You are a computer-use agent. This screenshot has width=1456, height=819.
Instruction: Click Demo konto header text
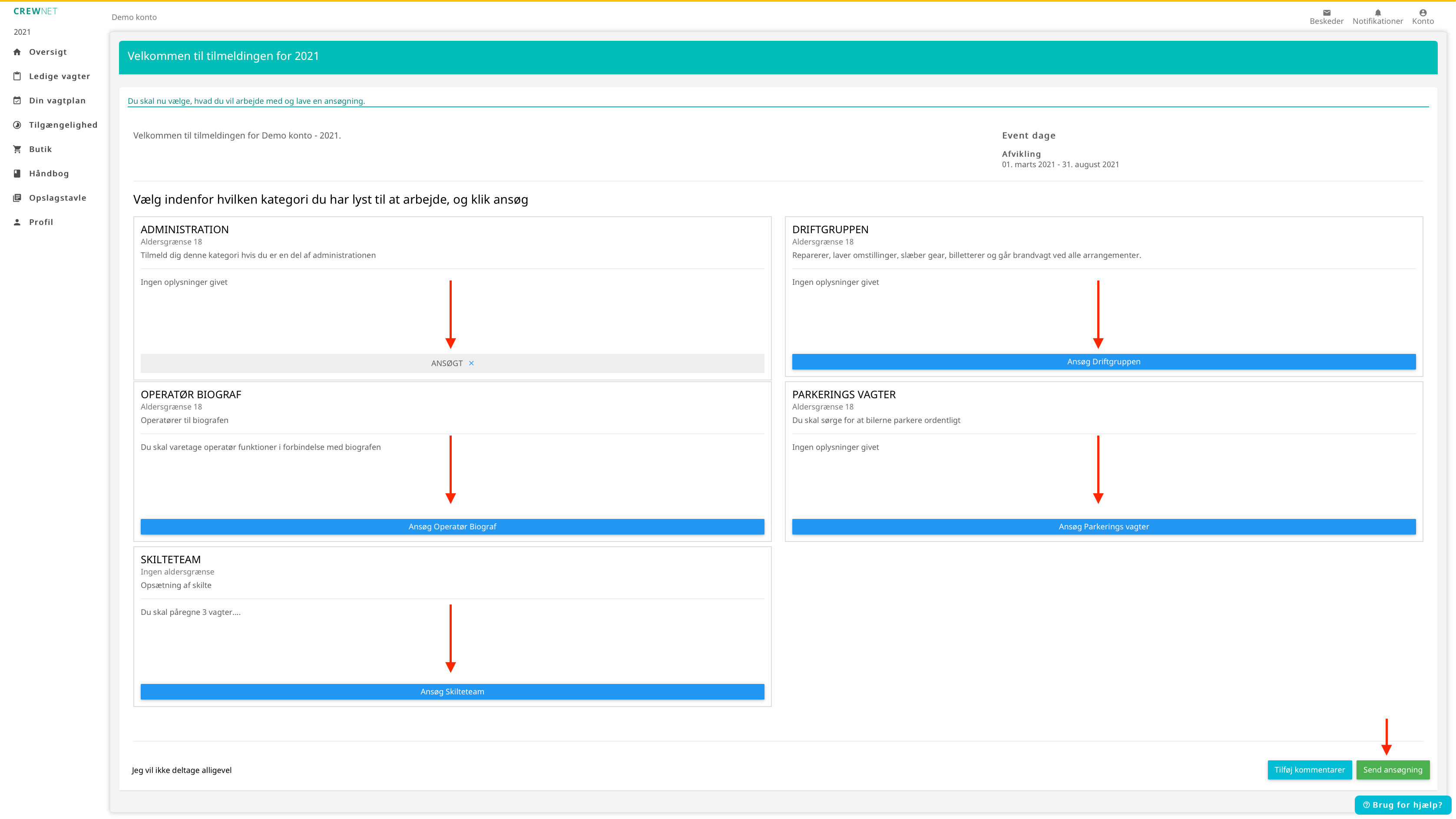coord(134,17)
